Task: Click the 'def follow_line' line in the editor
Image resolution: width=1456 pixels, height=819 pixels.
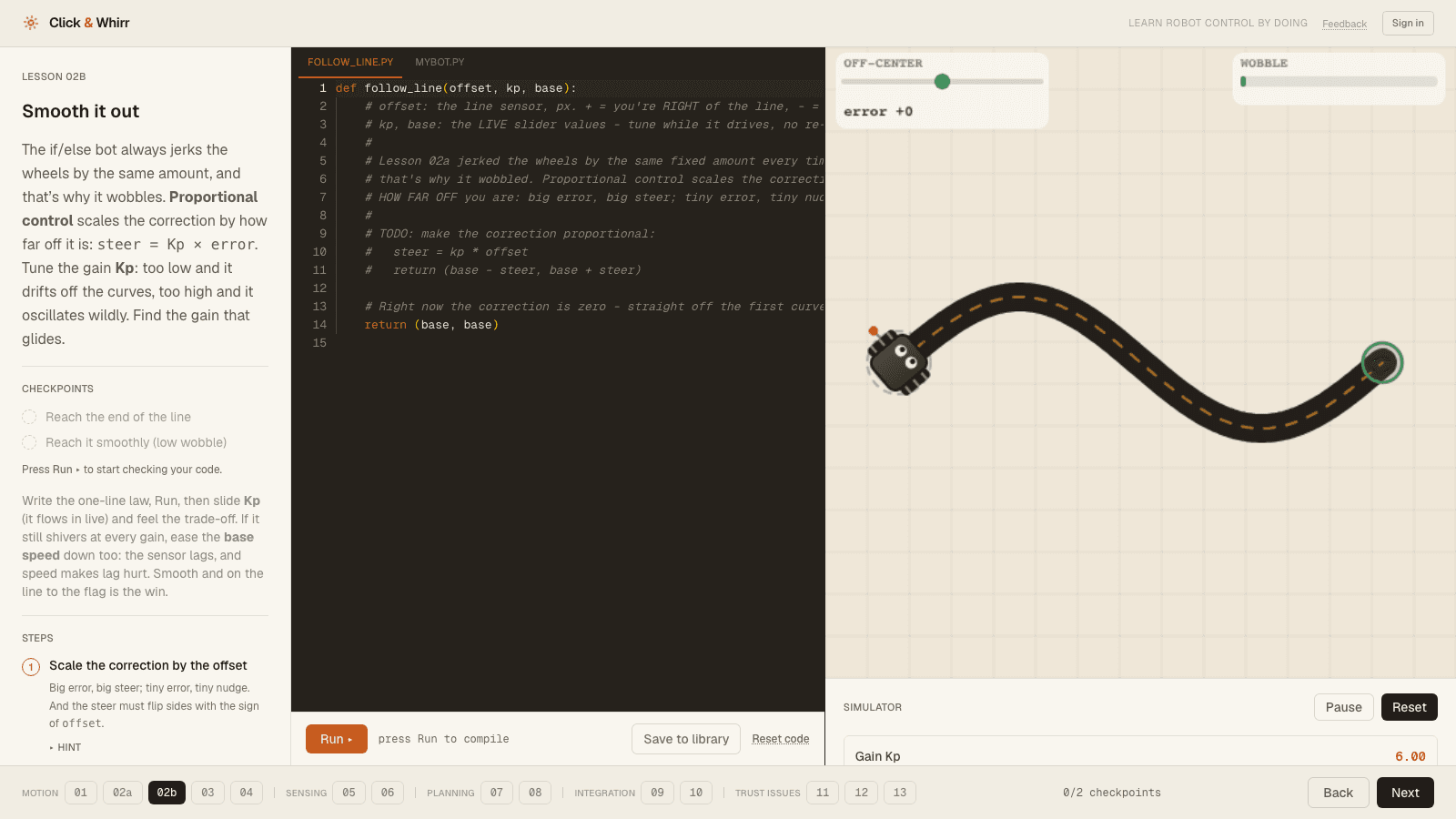Action: [x=456, y=88]
